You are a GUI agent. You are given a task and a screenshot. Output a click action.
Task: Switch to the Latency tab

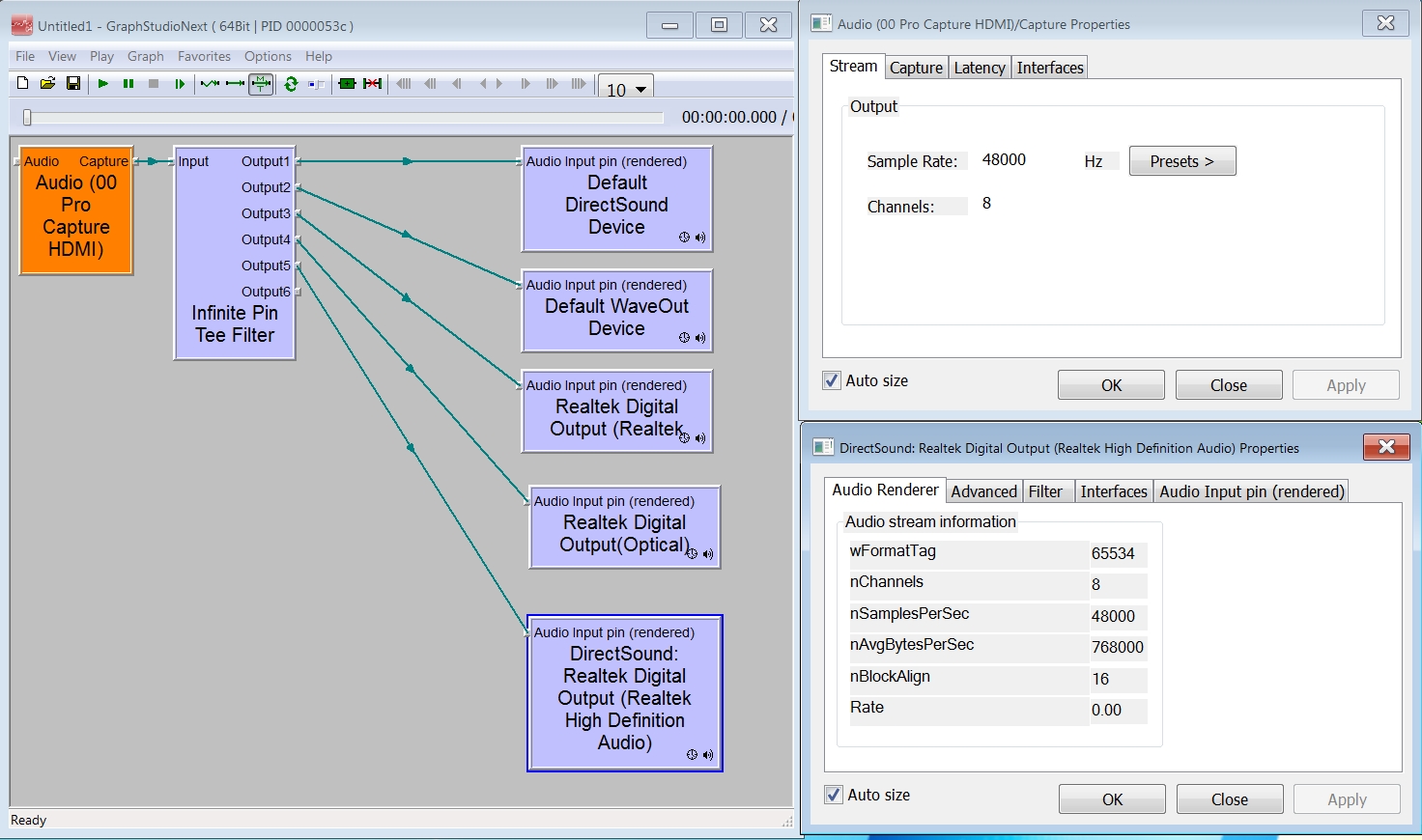click(x=979, y=68)
